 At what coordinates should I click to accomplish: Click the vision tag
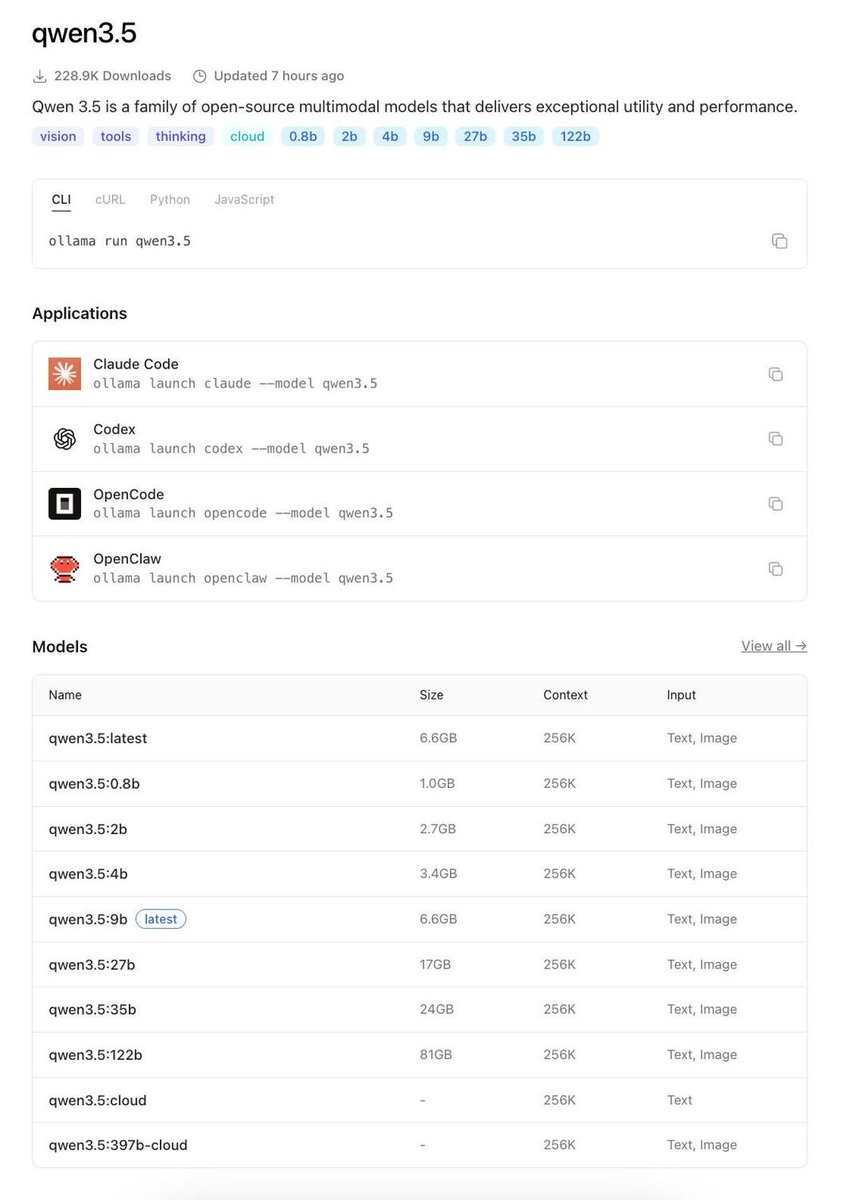58,137
